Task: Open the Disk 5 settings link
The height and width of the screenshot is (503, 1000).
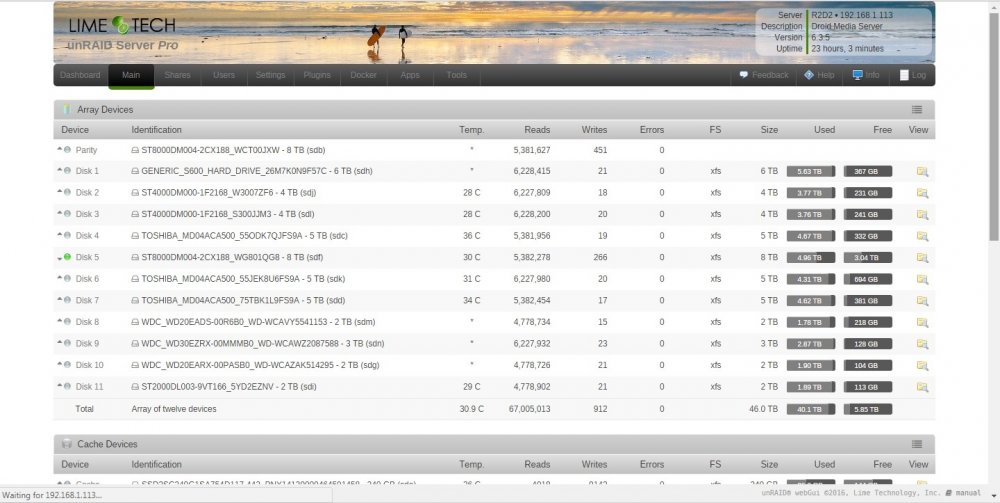Action: (x=87, y=258)
